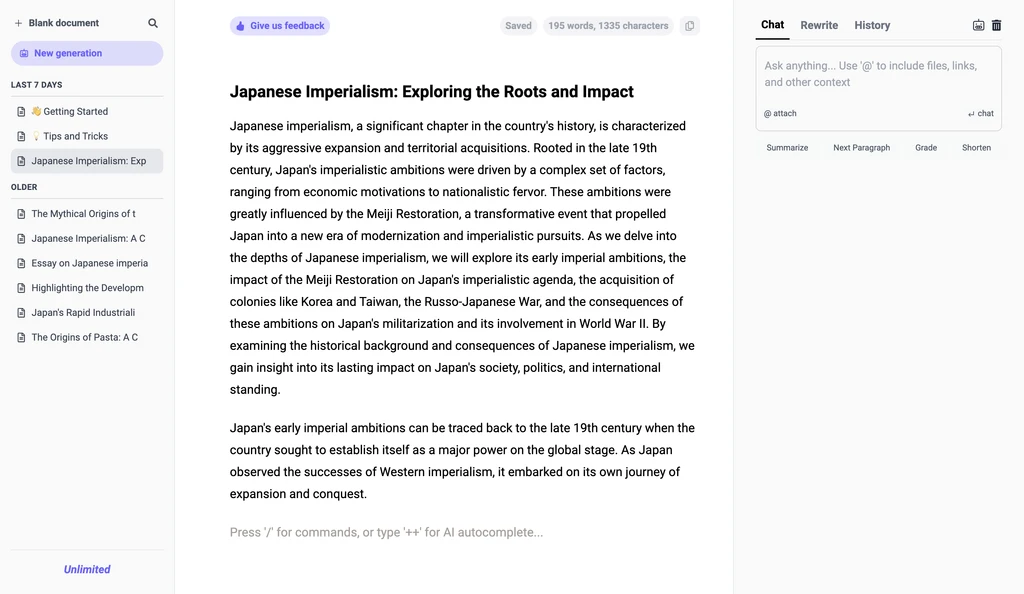The width and height of the screenshot is (1024, 594).
Task: Click the search magnifier icon in sidebar
Action: (153, 23)
